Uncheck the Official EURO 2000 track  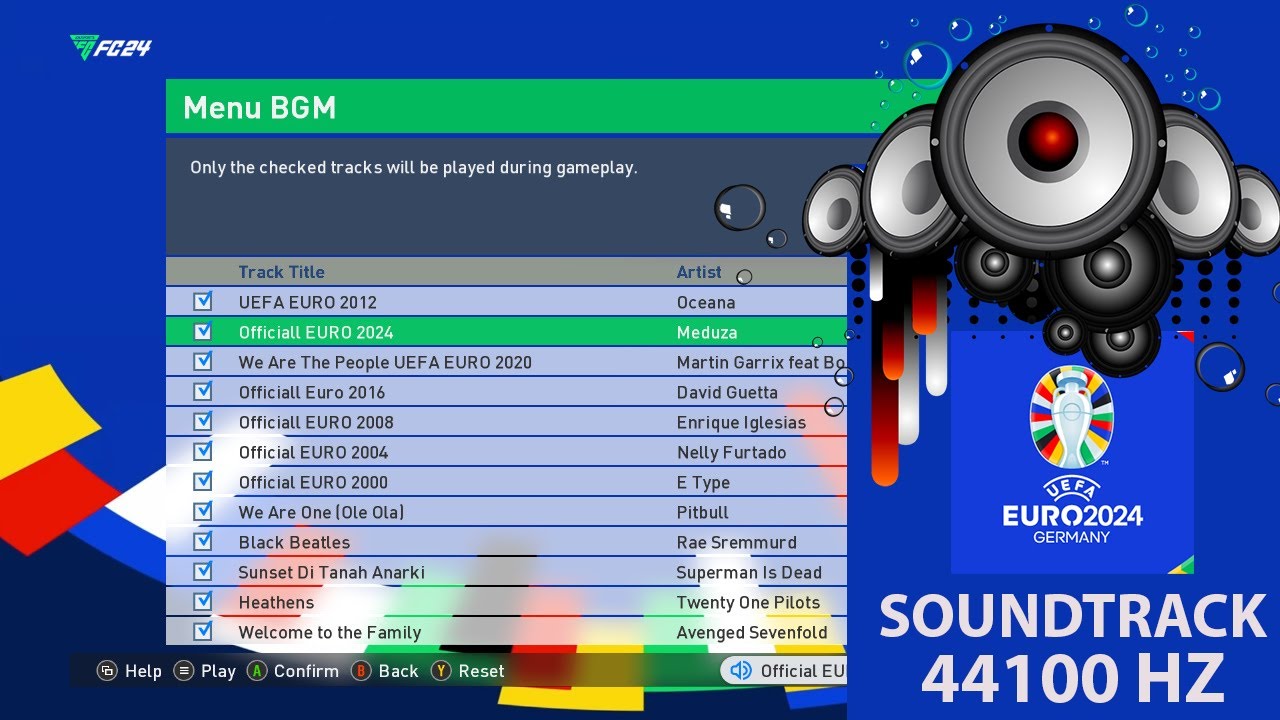pos(203,481)
